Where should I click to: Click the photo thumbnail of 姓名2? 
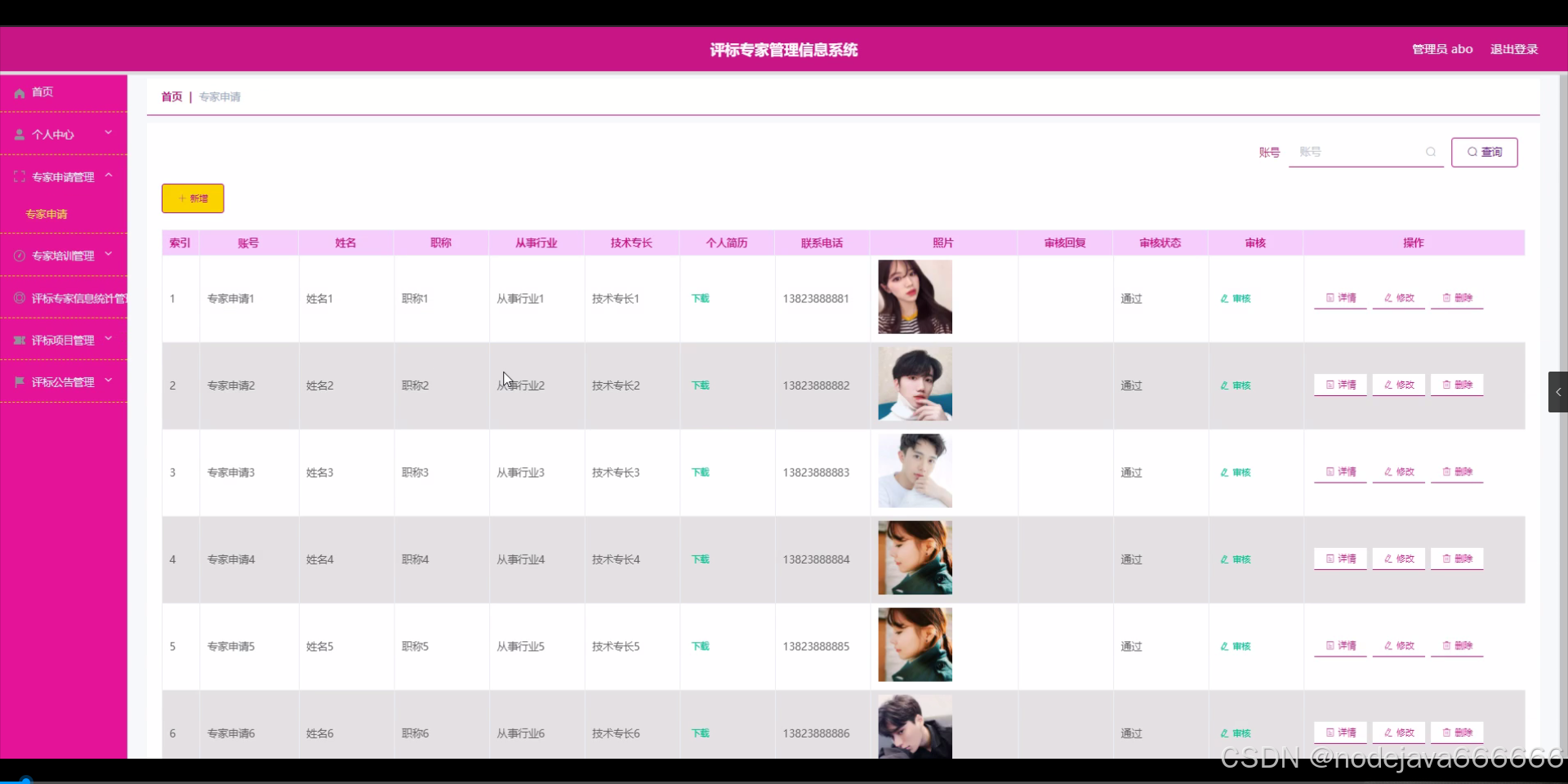click(915, 384)
